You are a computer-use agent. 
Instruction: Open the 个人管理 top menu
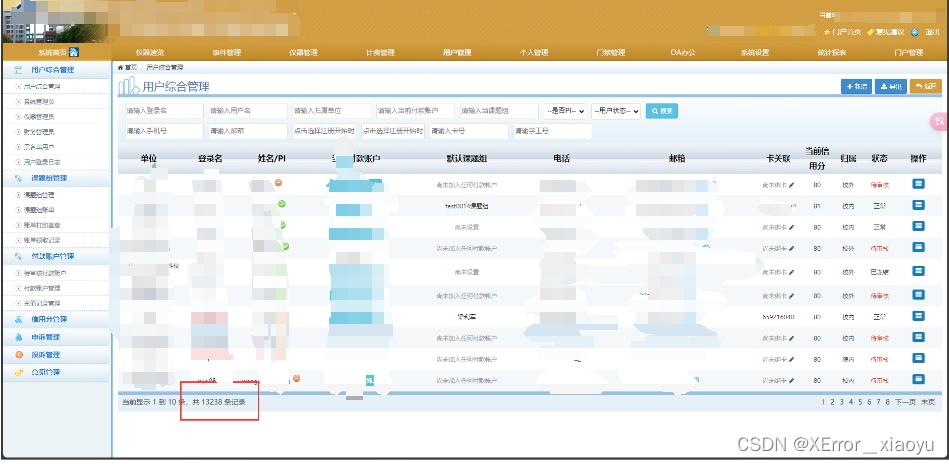[534, 53]
